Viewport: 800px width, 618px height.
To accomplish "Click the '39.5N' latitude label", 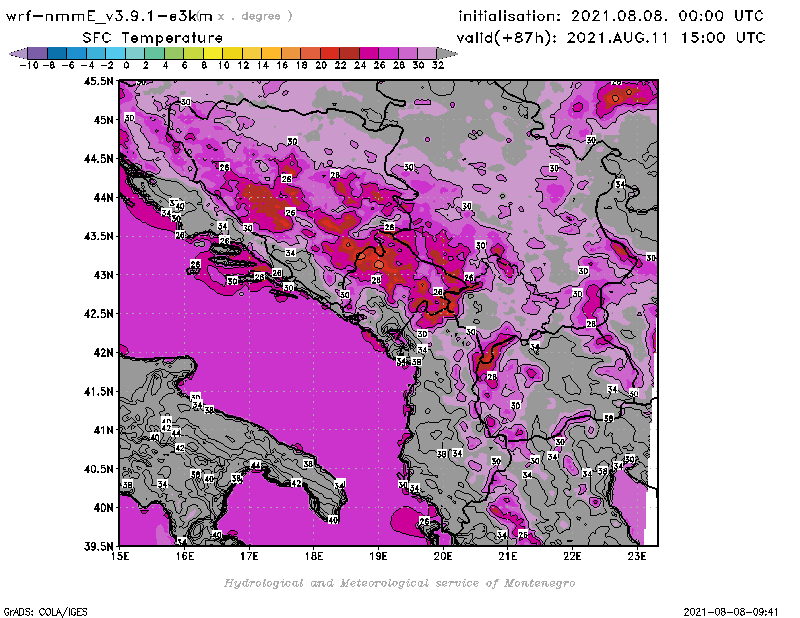I will pos(99,546).
